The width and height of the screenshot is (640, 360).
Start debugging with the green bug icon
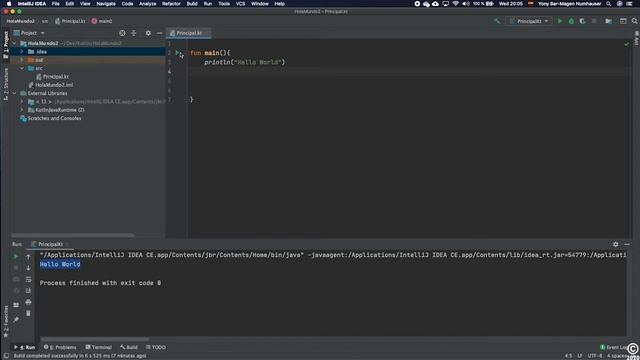pos(571,21)
